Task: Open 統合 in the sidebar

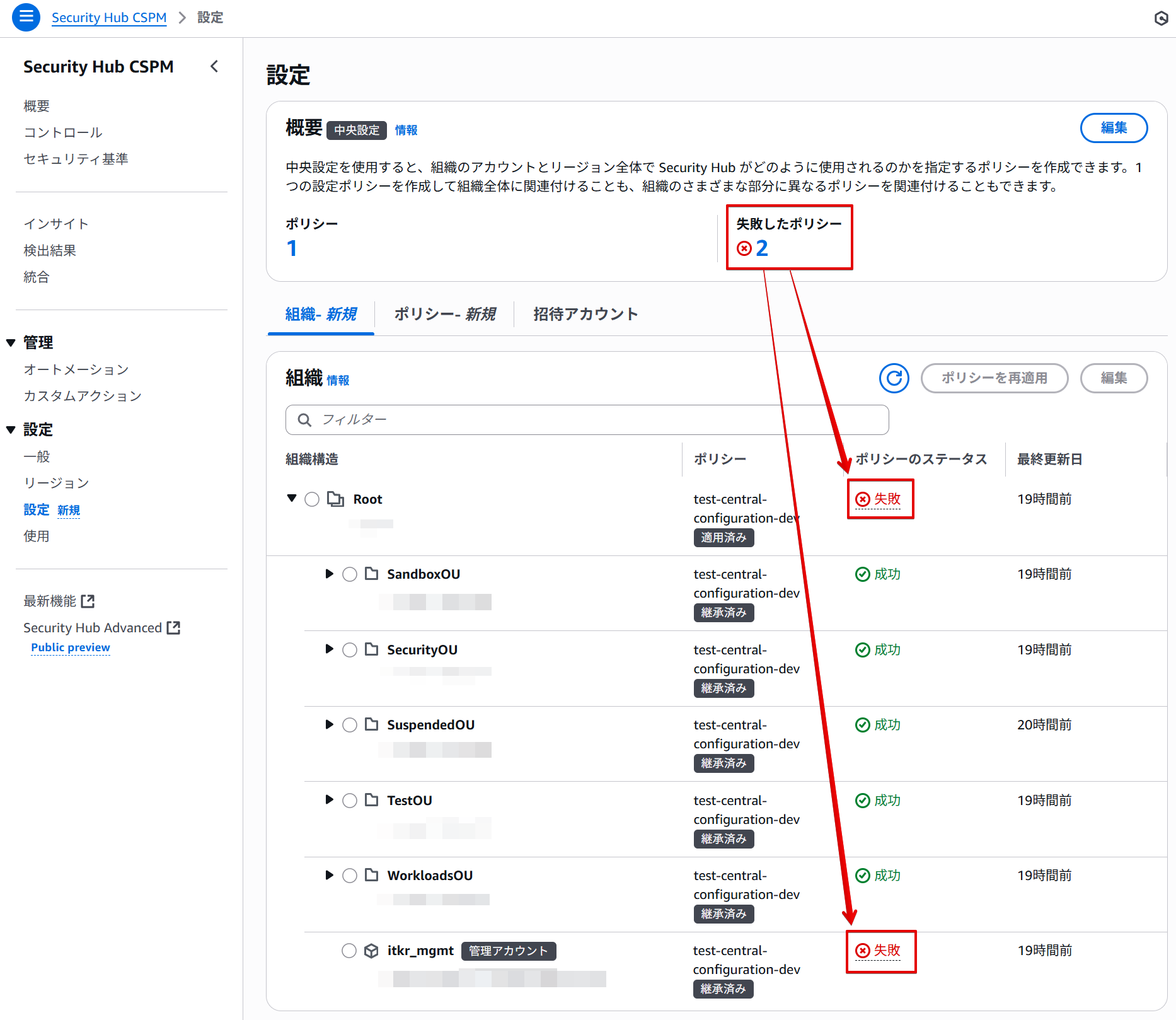Action: point(37,277)
